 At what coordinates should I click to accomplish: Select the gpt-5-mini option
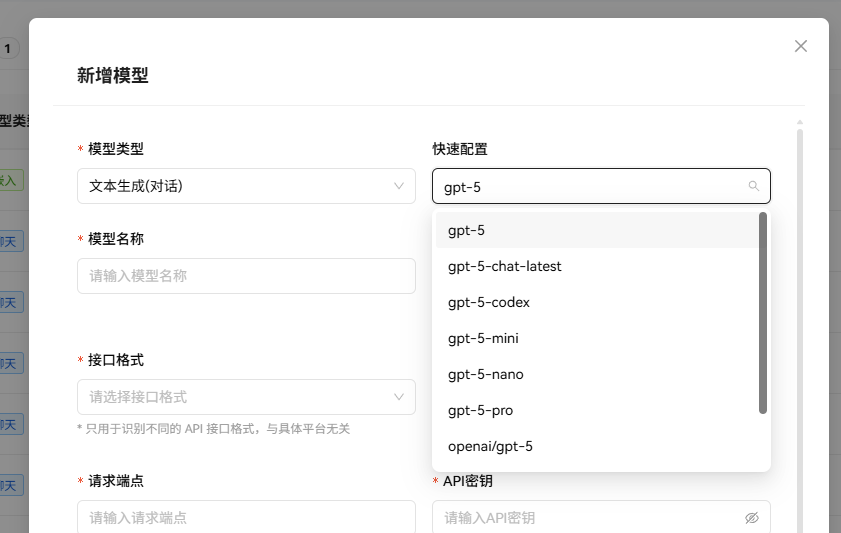[483, 338]
